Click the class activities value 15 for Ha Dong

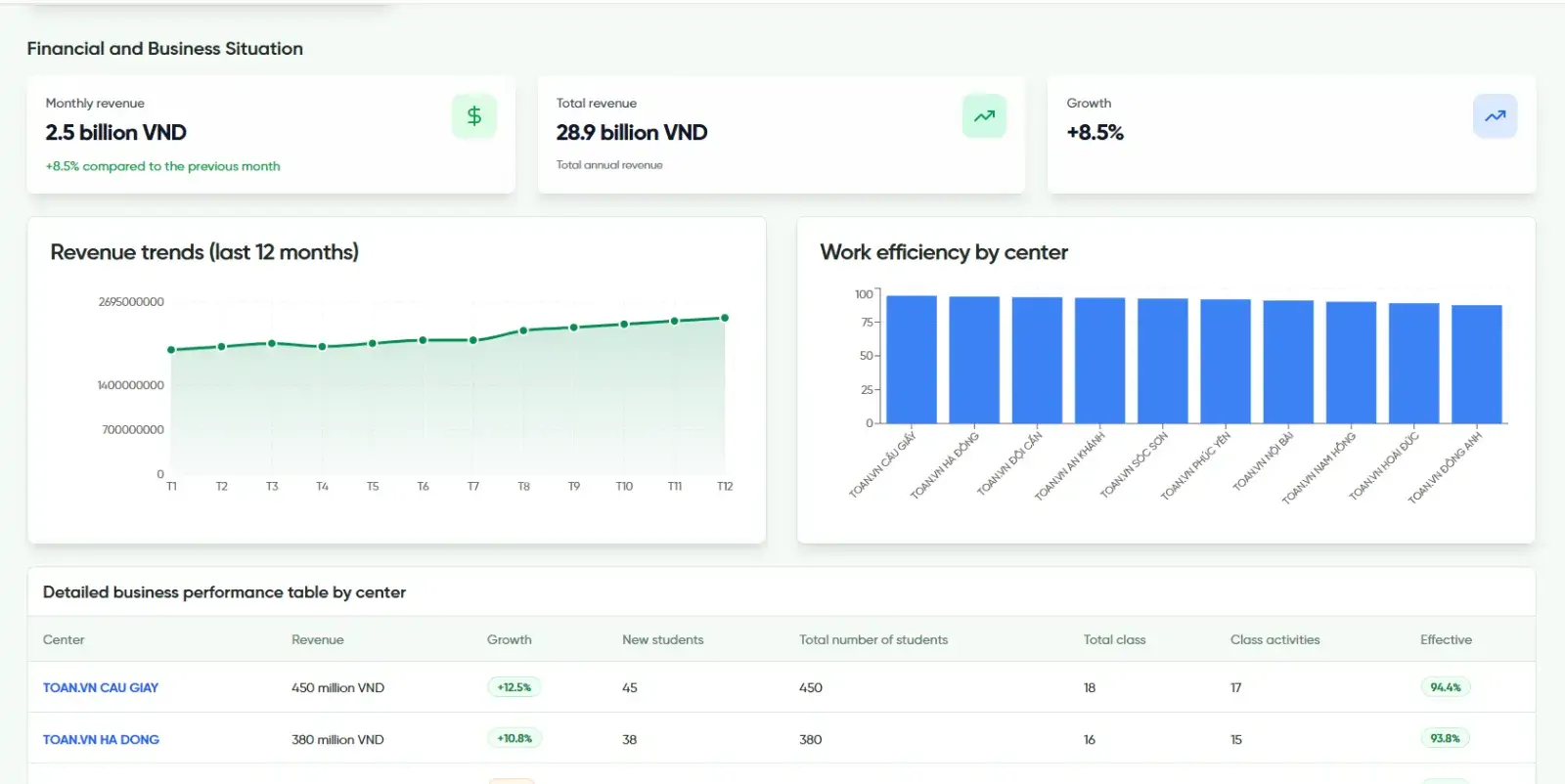[1236, 739]
